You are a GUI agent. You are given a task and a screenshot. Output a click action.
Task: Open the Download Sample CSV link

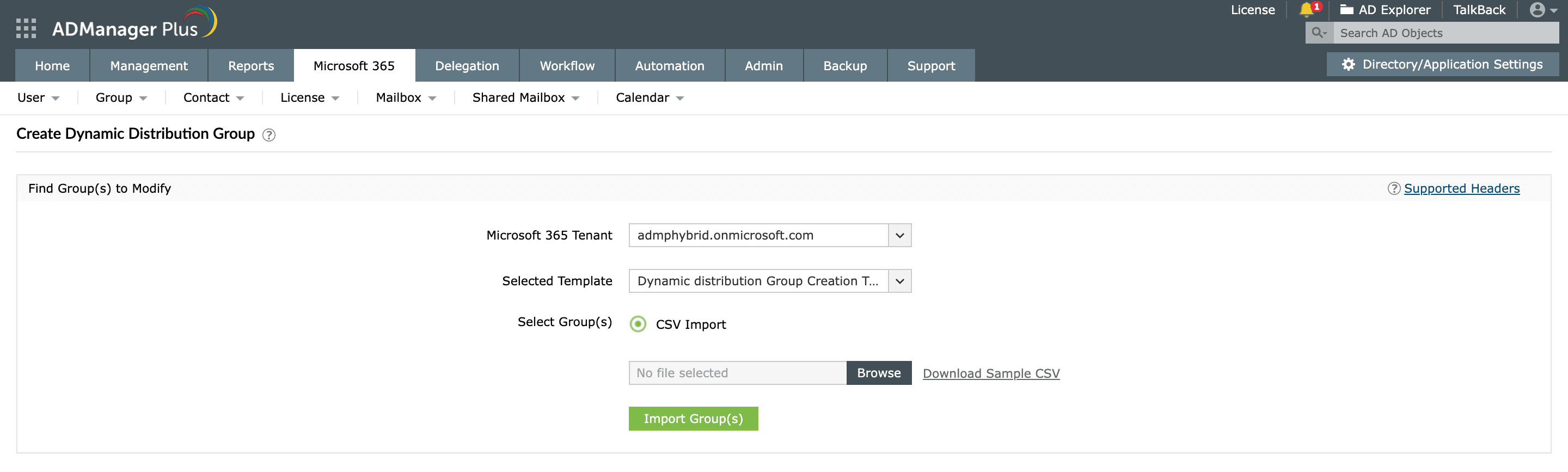[990, 373]
